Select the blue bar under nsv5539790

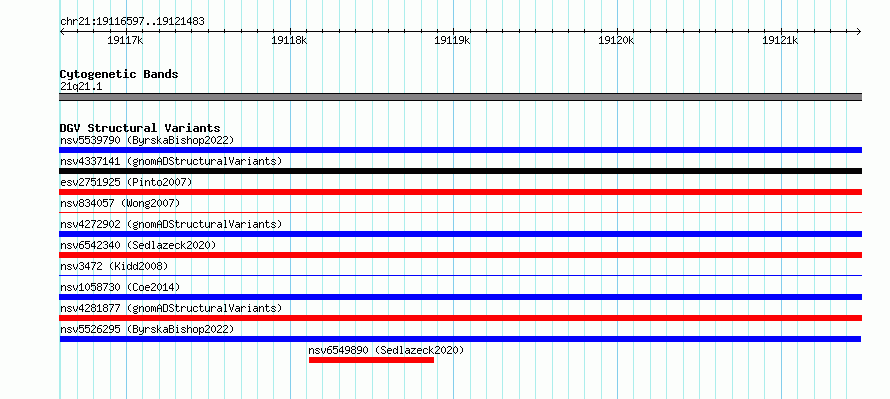pos(460,150)
